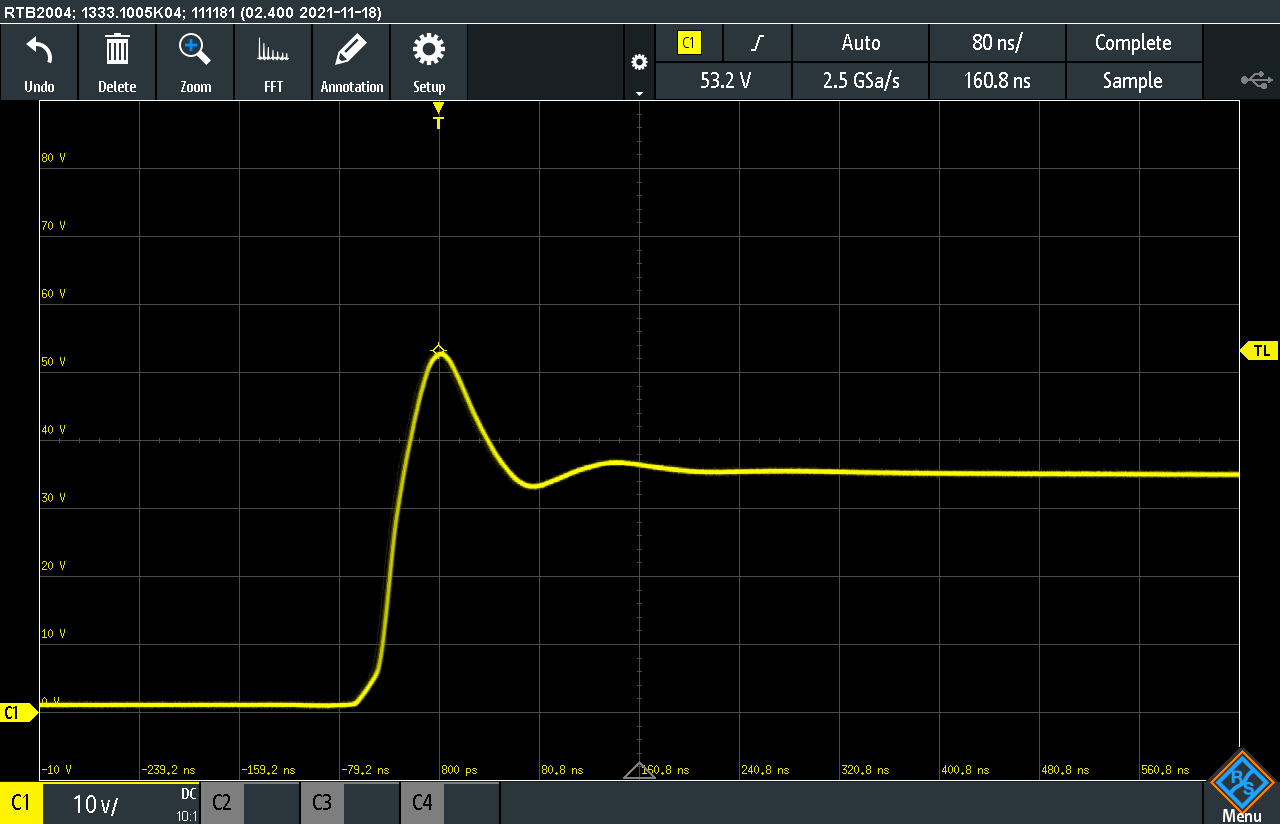The width and height of the screenshot is (1280, 824).
Task: Click the TL trigger level marker
Action: point(1260,351)
